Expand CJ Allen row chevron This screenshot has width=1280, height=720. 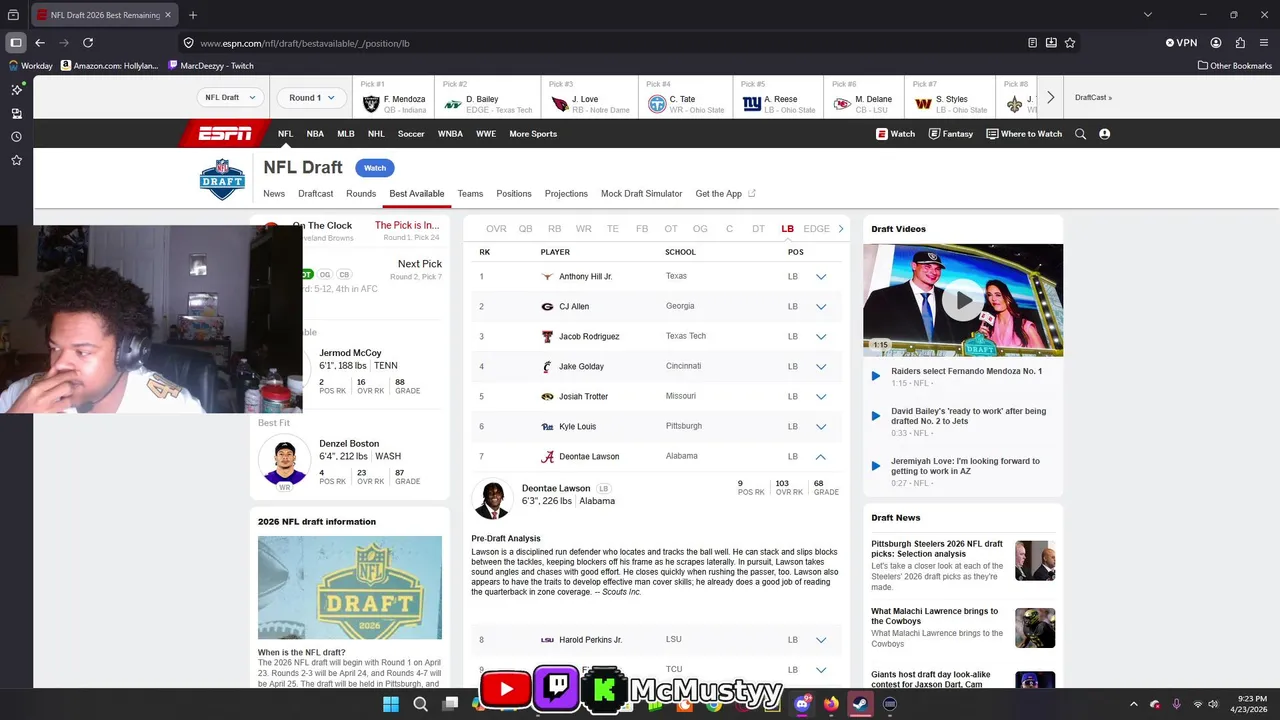(821, 307)
